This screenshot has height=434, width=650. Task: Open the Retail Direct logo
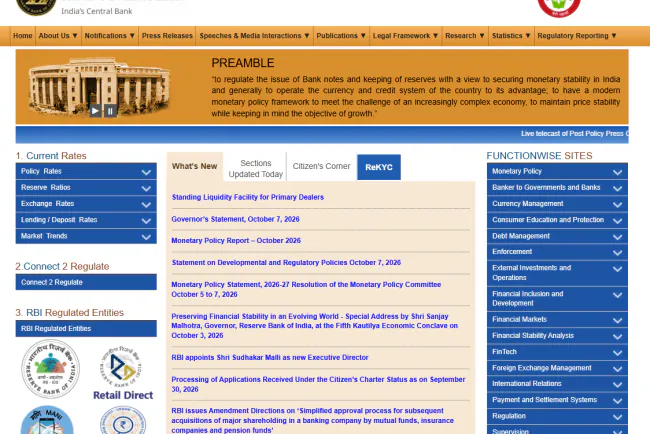tap(123, 374)
